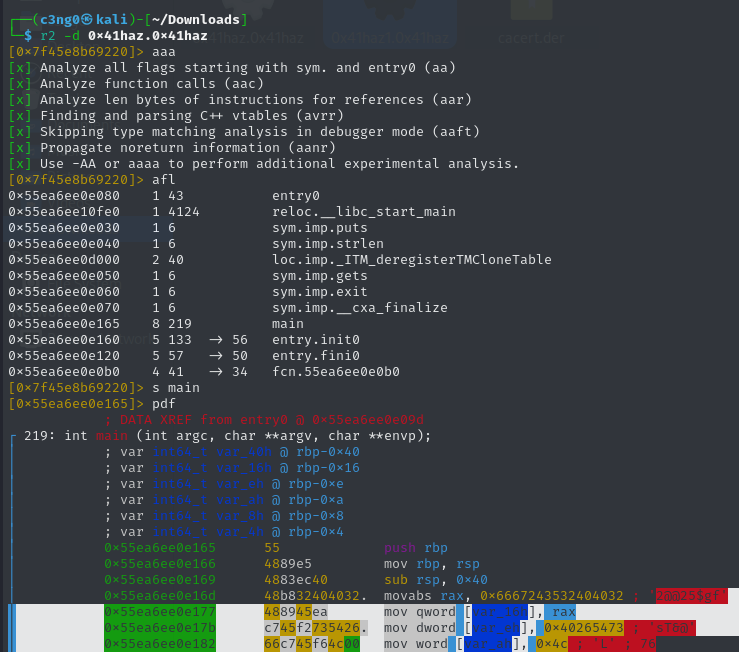
Task: Select loc.imp._ITM_deregisterTMCloneTable entry
Action: click(411, 259)
